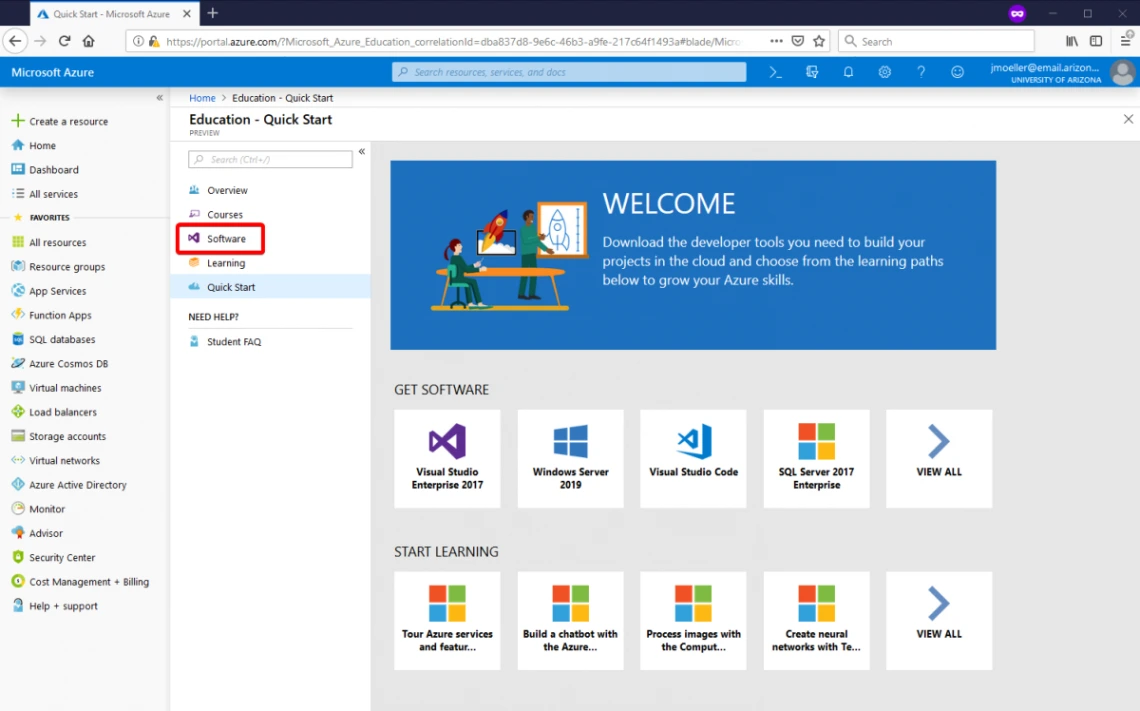Click the Create a resource plus icon
This screenshot has height=711, width=1140.
[x=18, y=121]
